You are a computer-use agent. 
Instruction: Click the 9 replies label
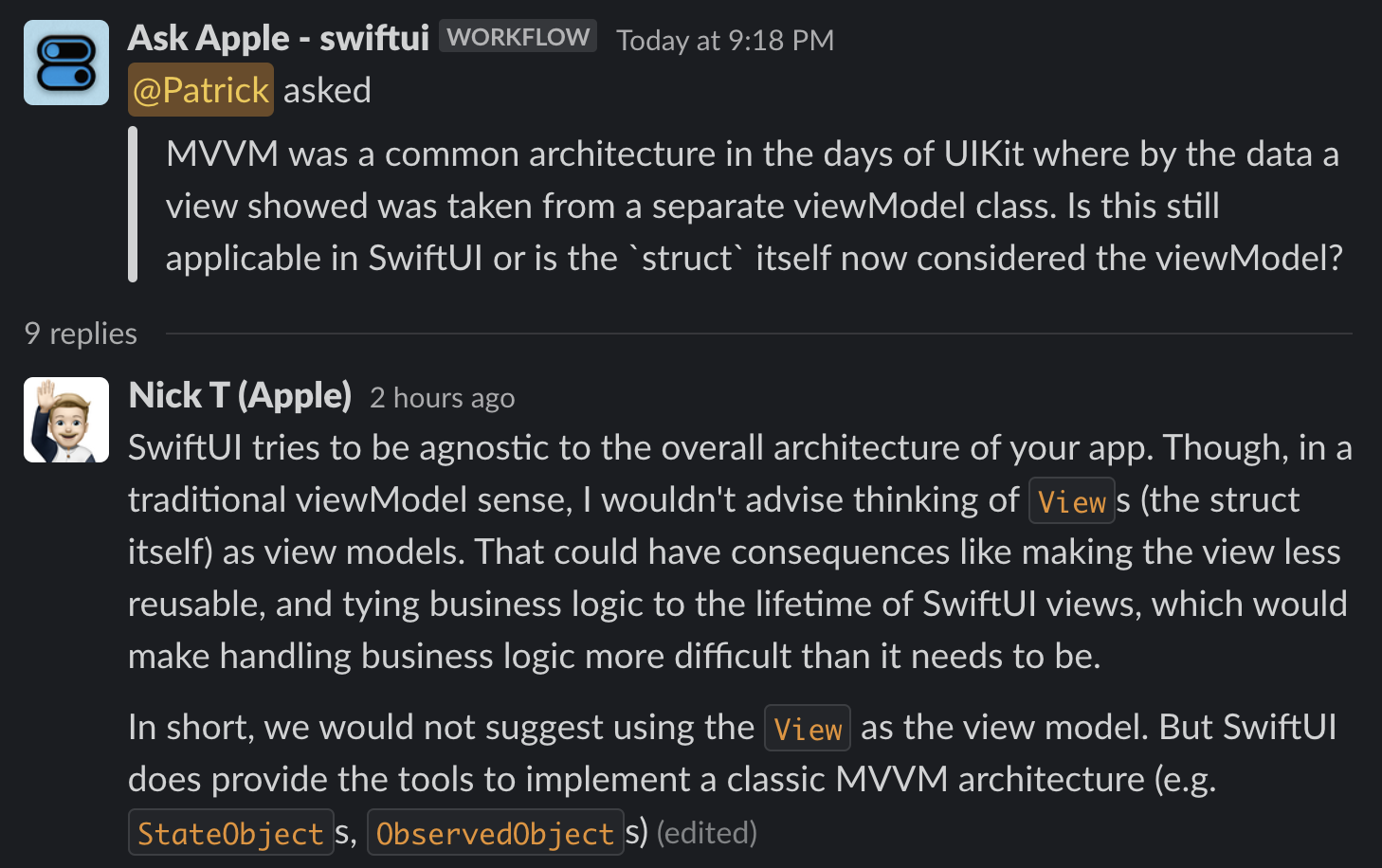pos(81,334)
